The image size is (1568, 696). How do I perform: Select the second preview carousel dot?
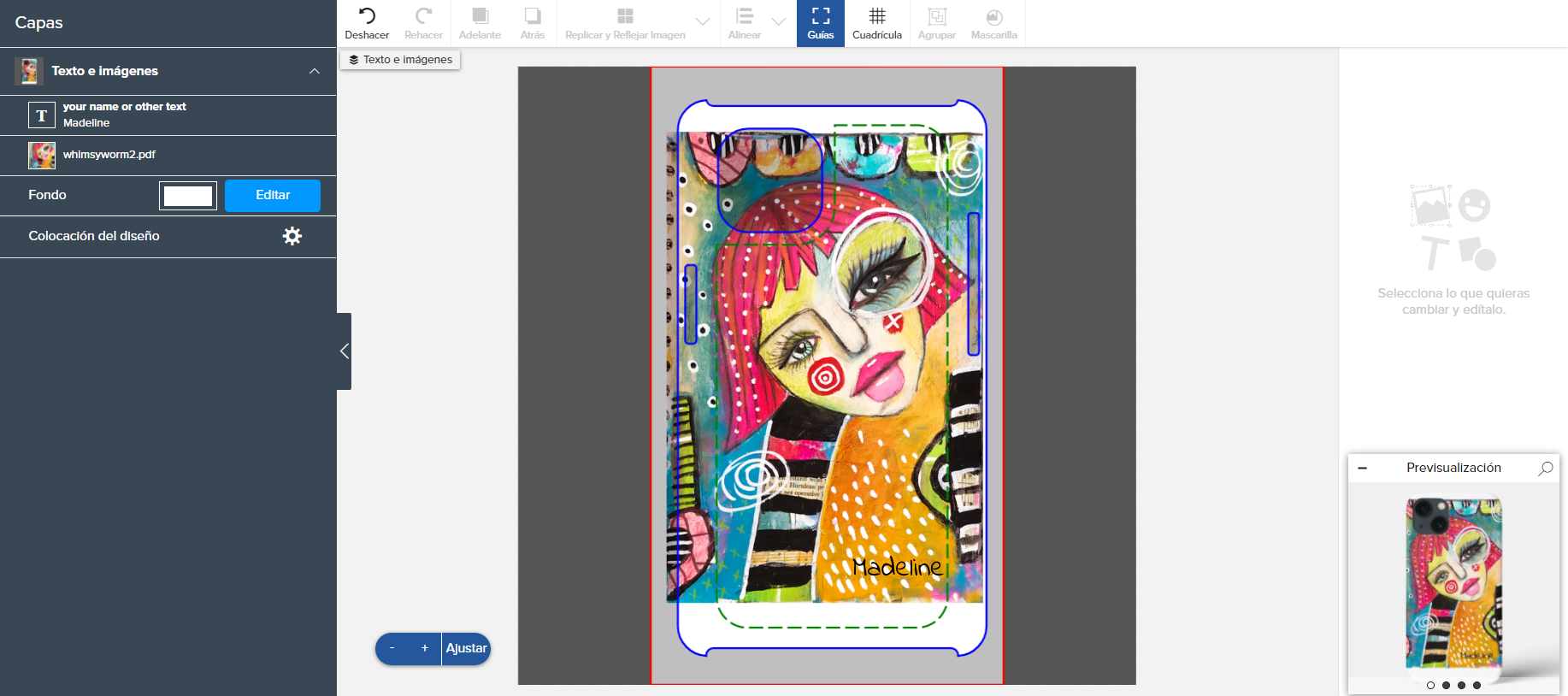click(x=1446, y=685)
